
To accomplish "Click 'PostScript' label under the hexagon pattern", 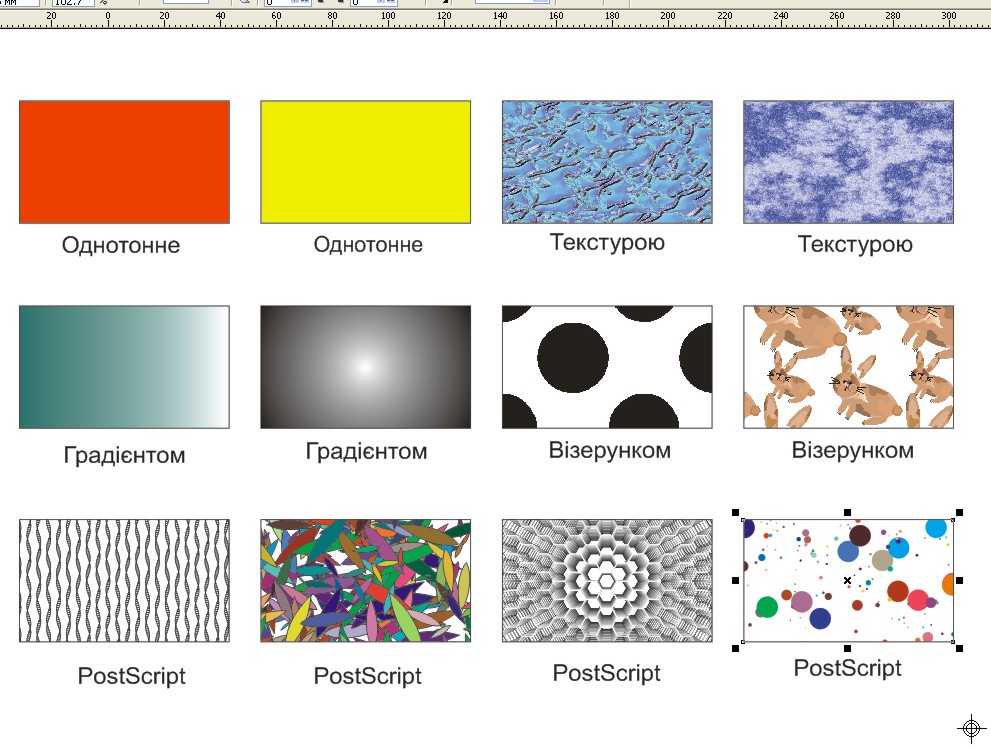I will pos(607,674).
